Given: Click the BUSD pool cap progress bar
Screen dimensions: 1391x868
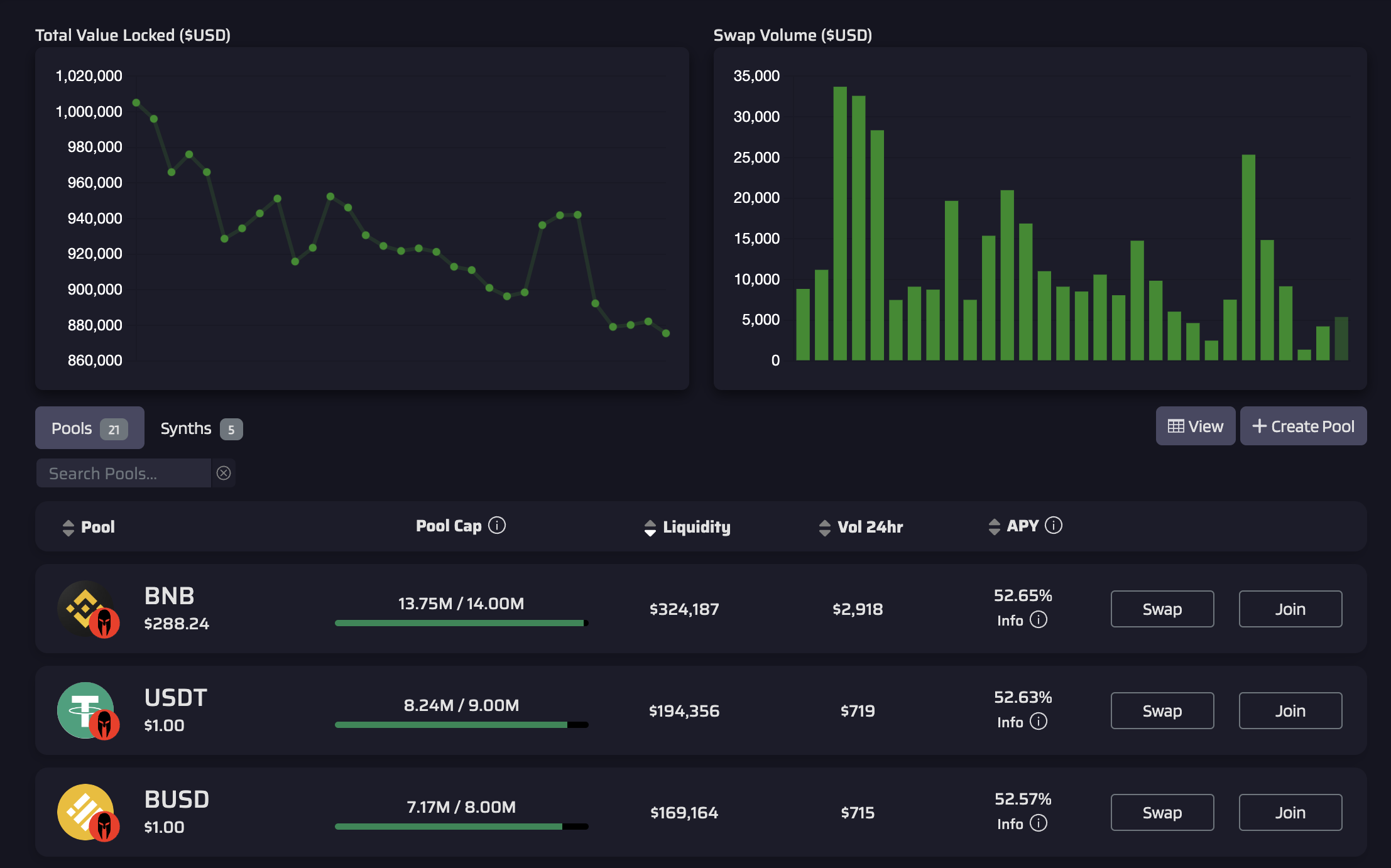Looking at the screenshot, I should (x=462, y=827).
